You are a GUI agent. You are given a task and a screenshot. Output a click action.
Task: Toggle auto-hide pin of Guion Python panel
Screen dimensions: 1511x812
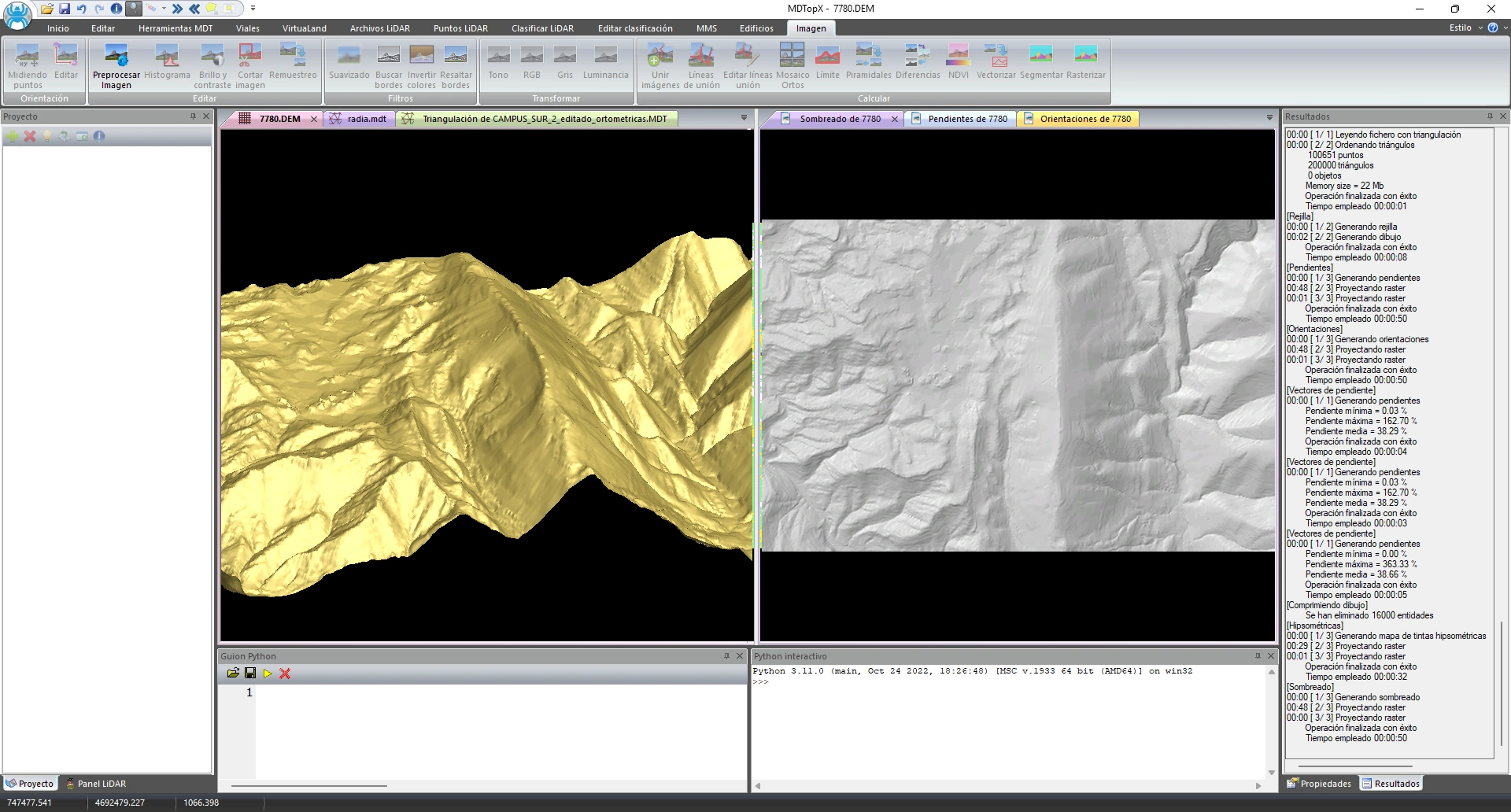726,656
